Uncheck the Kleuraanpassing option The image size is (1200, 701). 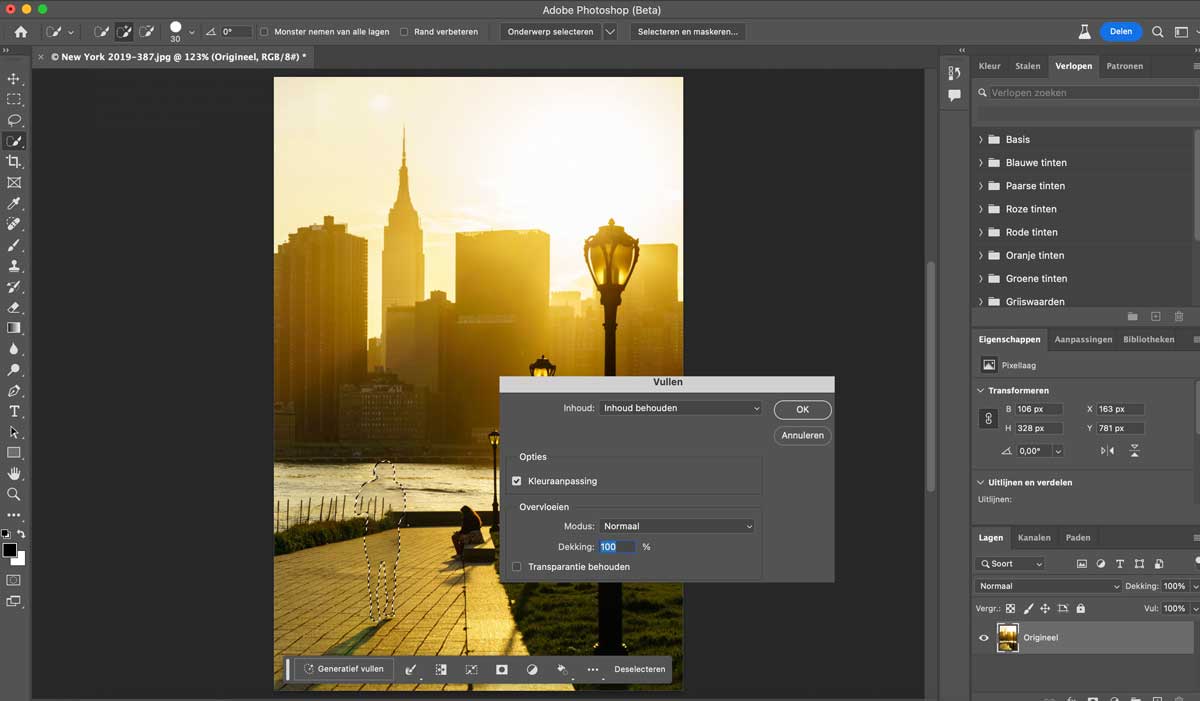516,481
